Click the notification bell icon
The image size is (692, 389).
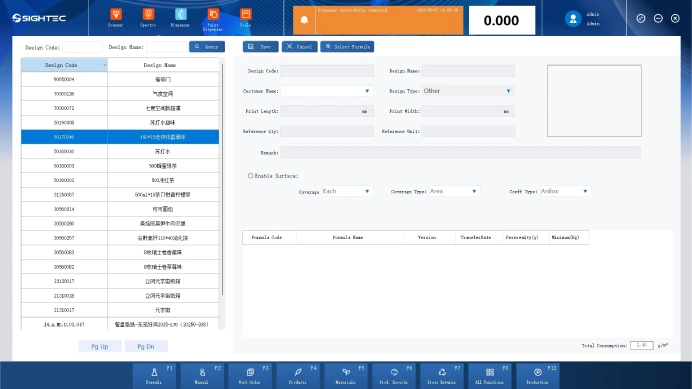pos(304,20)
